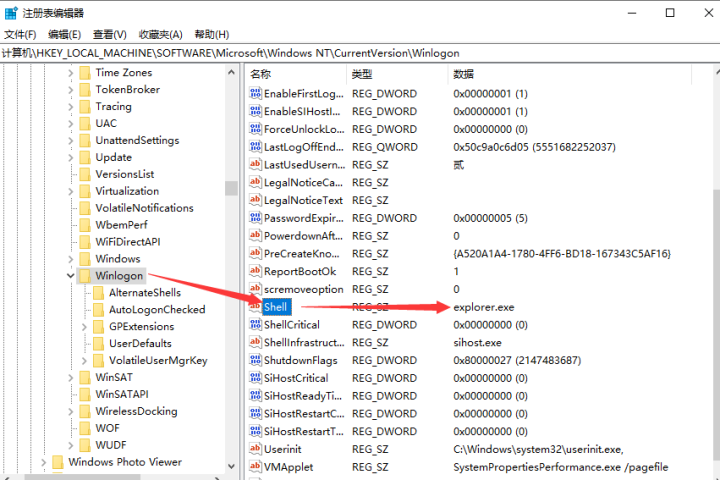Click the tree pane vertical scrollbar thumb

[231, 188]
